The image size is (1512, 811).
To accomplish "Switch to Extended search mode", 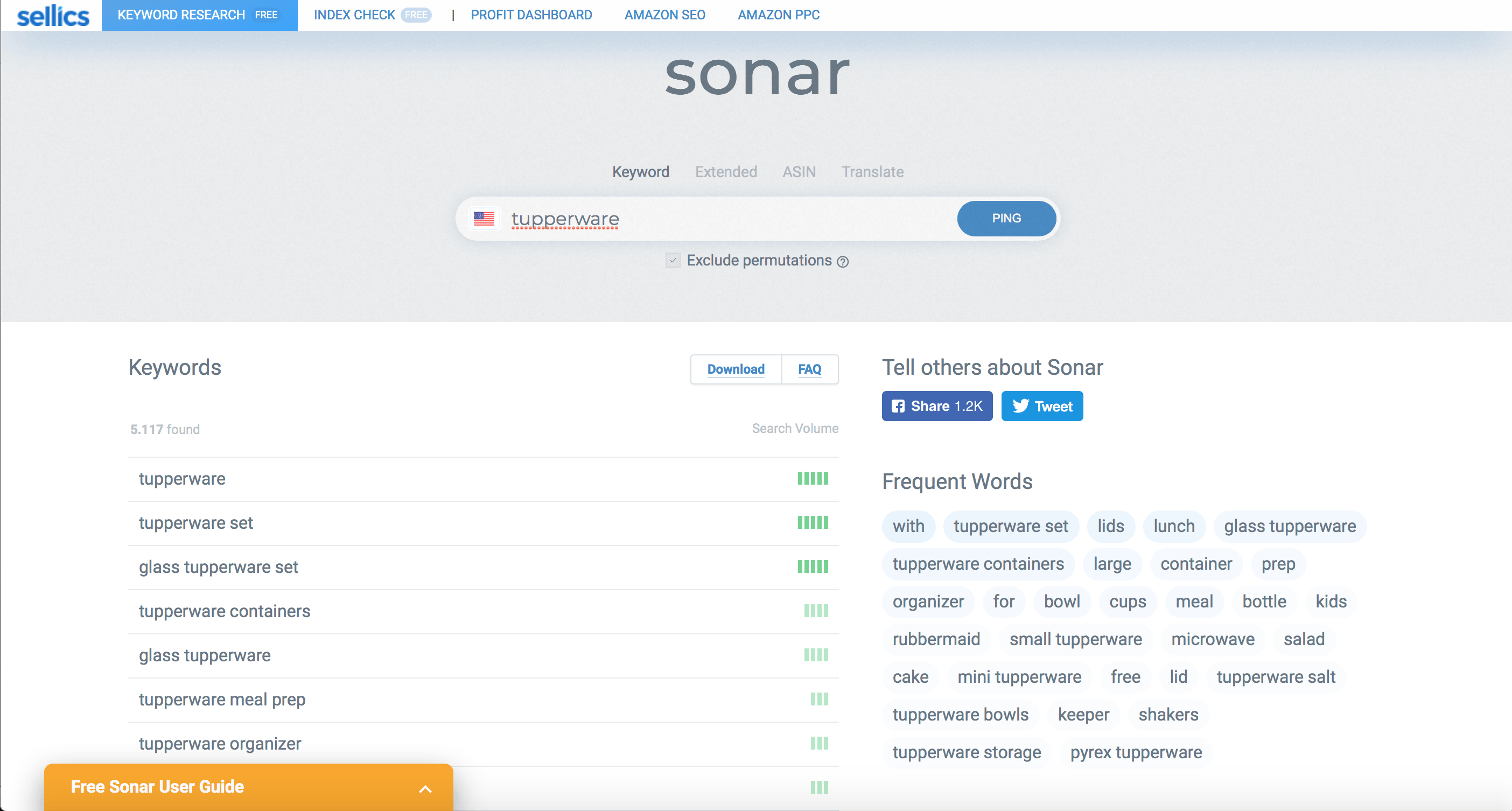I will [725, 172].
